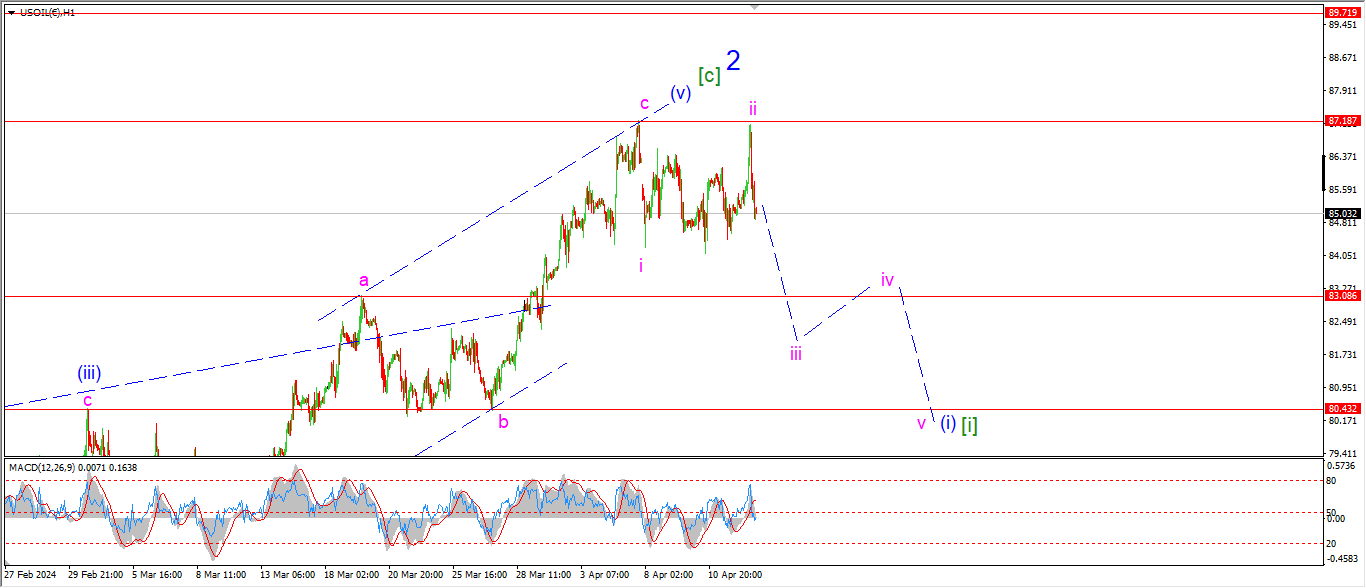Click the 27 Feb 2024 time axis label
The height and width of the screenshot is (588, 1366).
29,575
